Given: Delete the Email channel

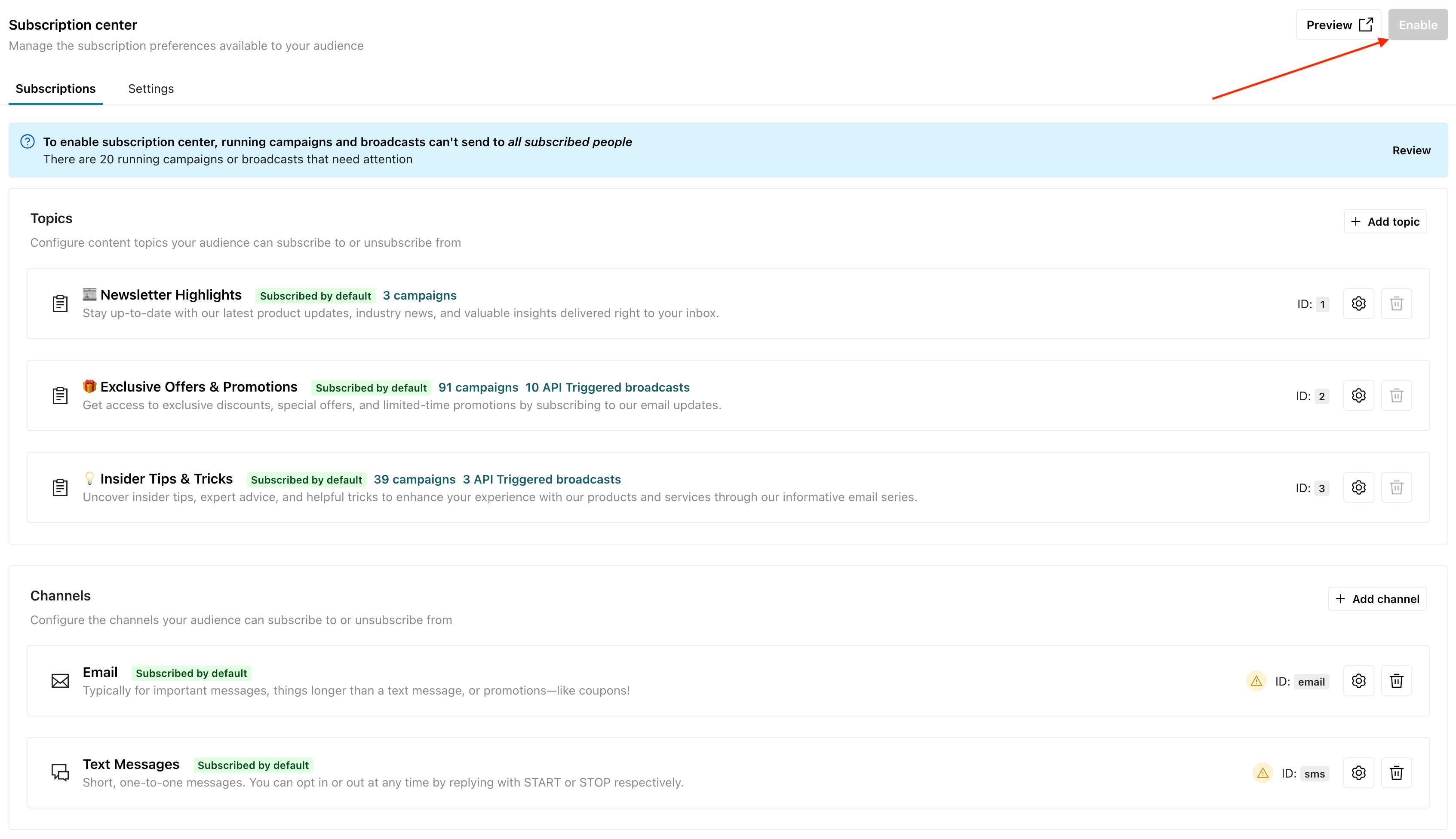Looking at the screenshot, I should point(1396,680).
